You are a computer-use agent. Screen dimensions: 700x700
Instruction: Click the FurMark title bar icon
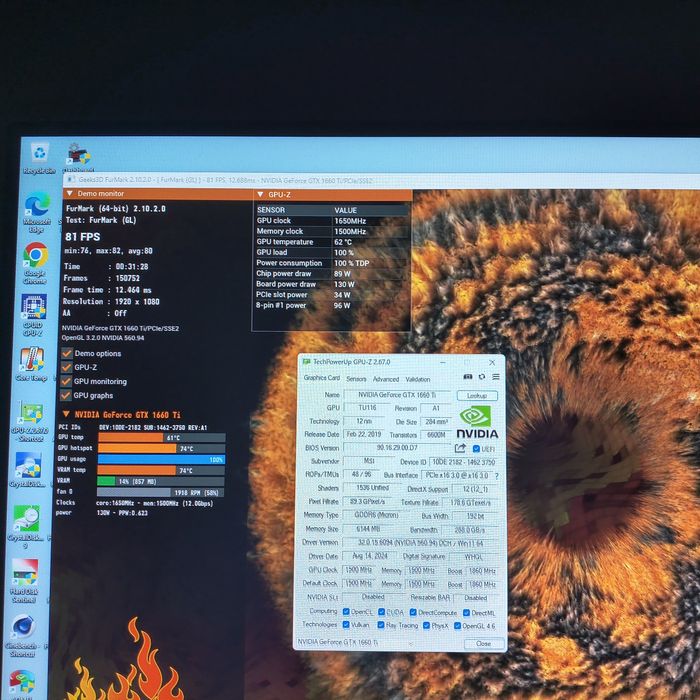(x=71, y=179)
